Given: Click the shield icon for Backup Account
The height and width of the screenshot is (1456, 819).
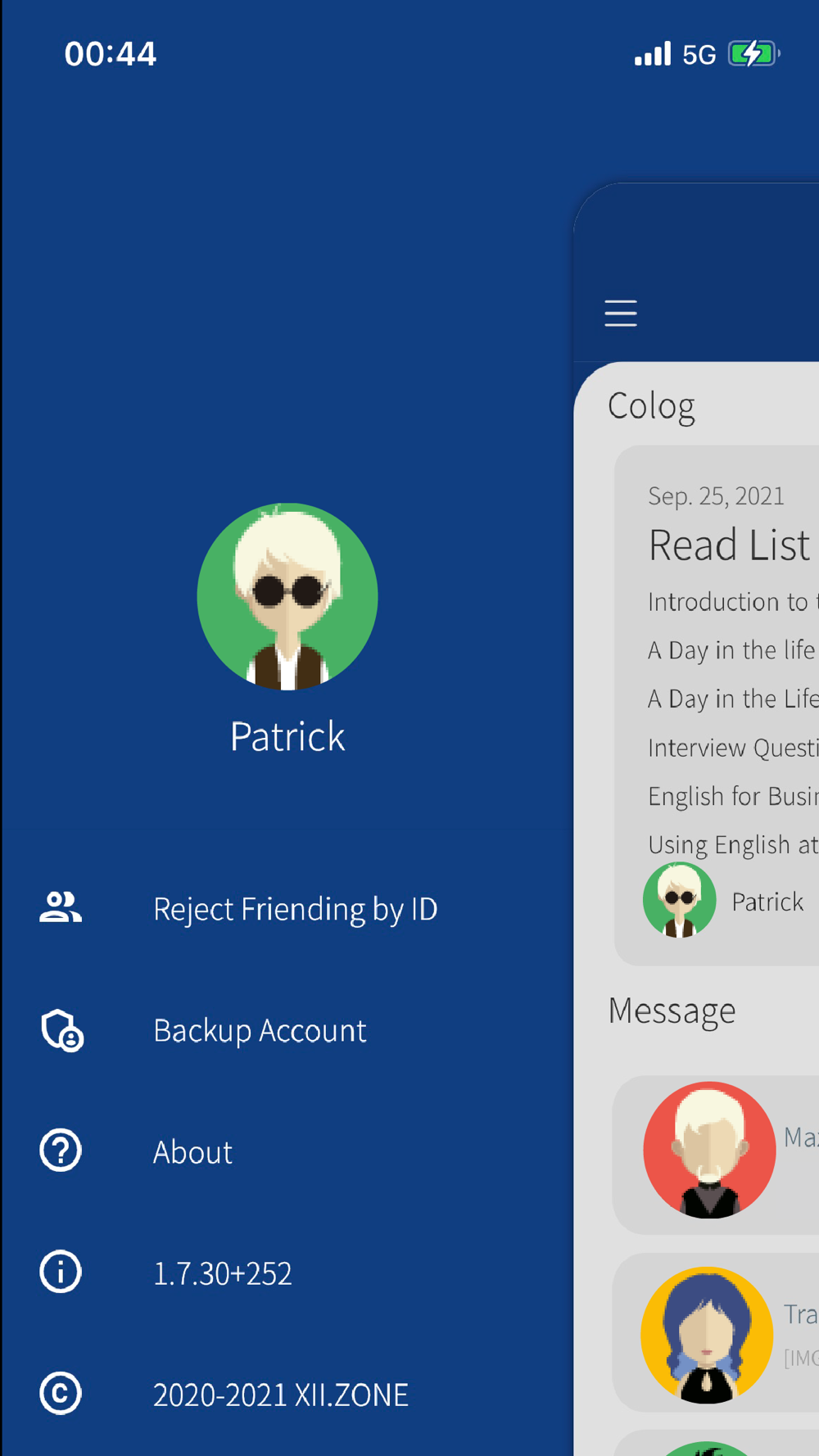Looking at the screenshot, I should click(x=61, y=1030).
